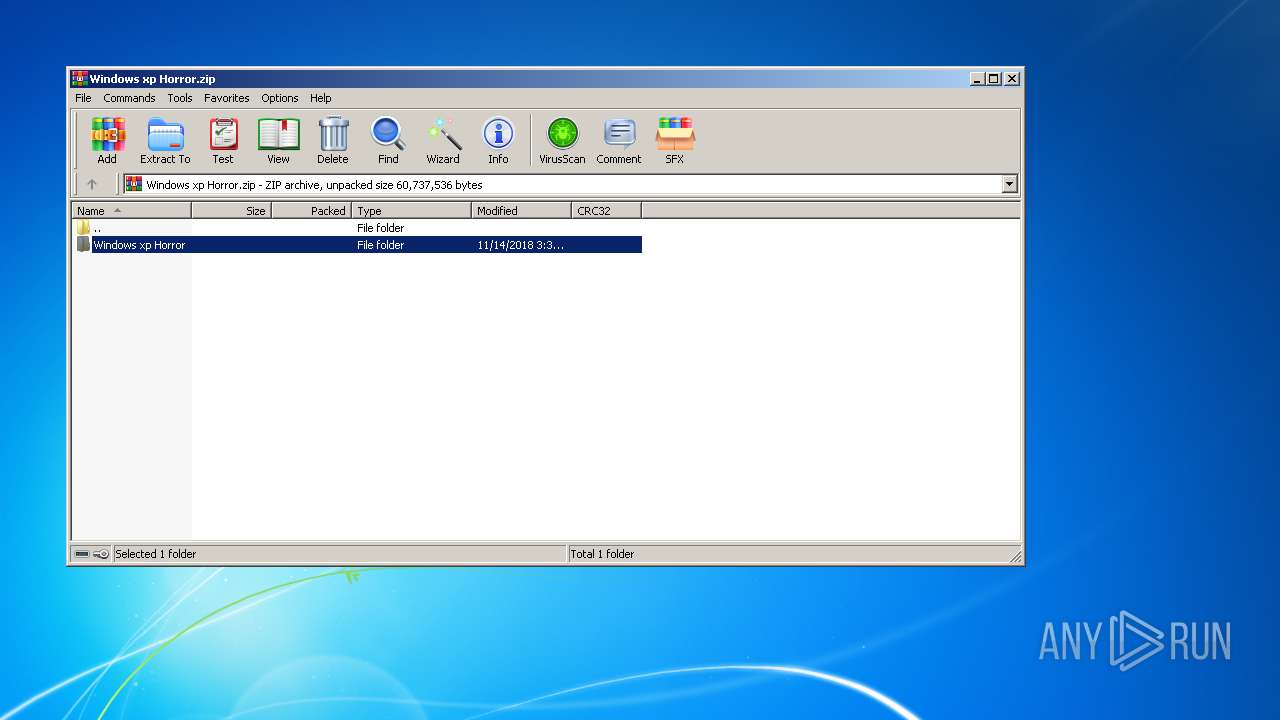Open the Help menu
The image size is (1280, 720).
coord(320,98)
